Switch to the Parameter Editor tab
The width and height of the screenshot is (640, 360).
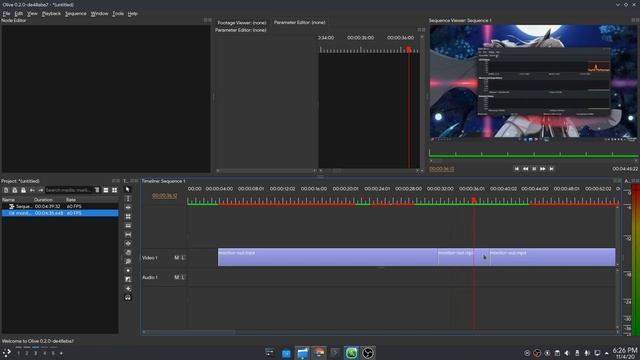tap(300, 22)
